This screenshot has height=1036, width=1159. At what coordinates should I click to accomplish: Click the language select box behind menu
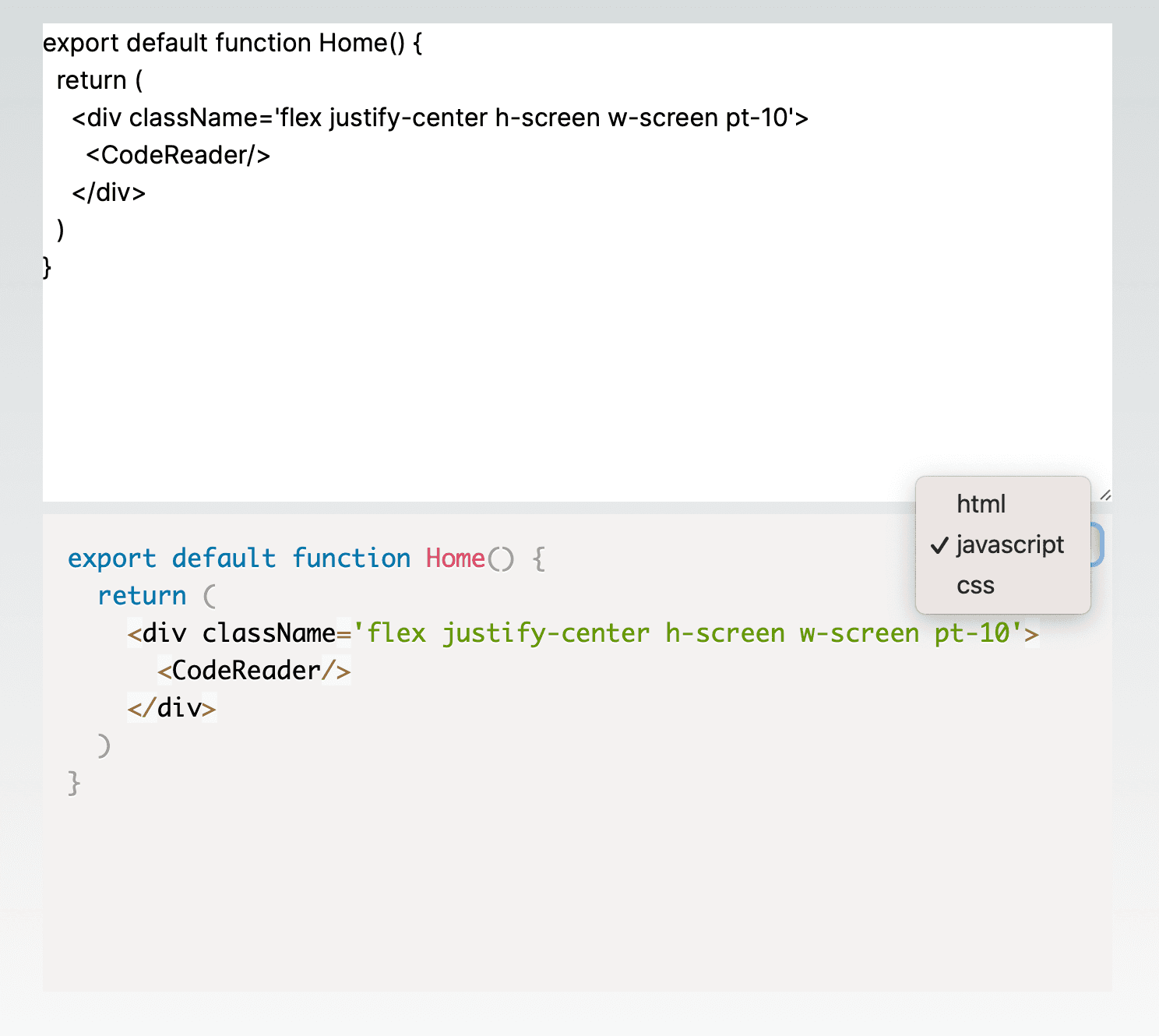tap(1097, 544)
